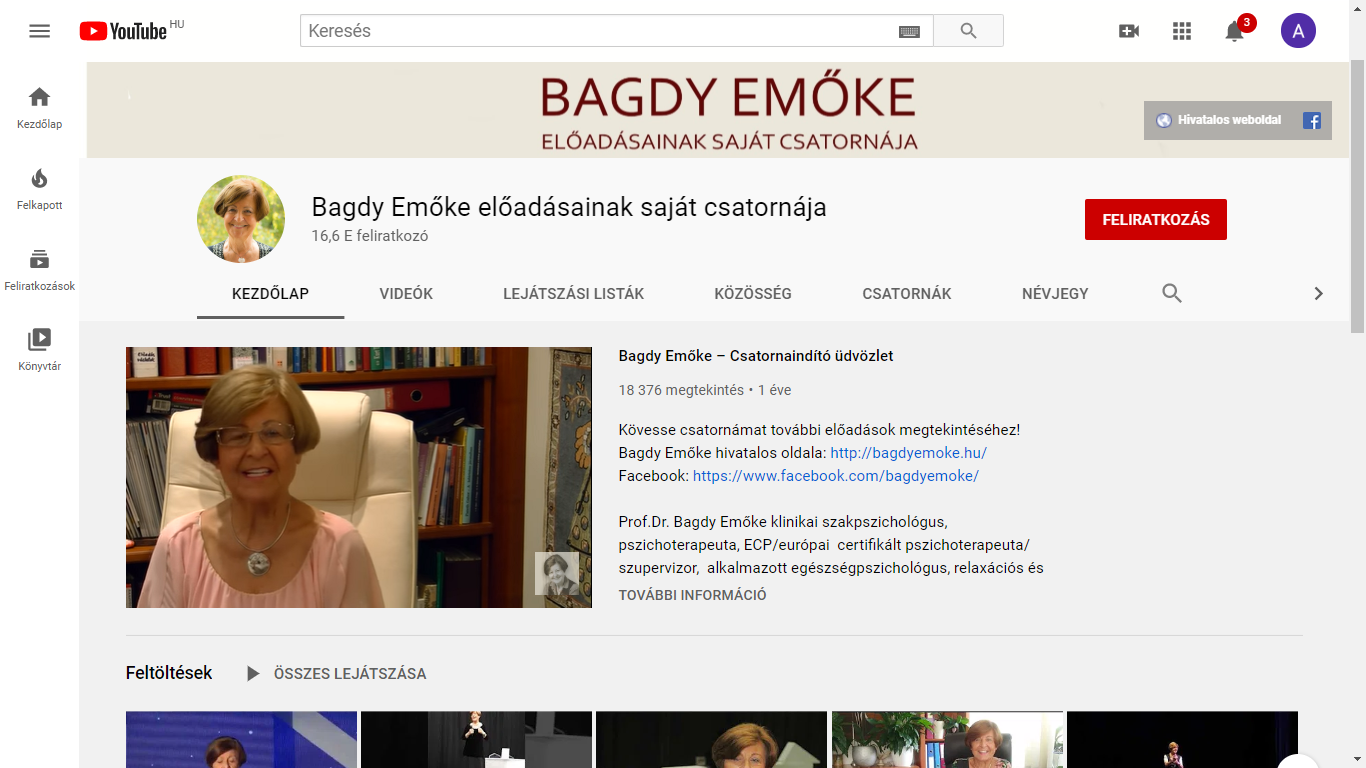Open the video title Csatornaindító üdvözlet
This screenshot has width=1366, height=768.
tap(756, 356)
